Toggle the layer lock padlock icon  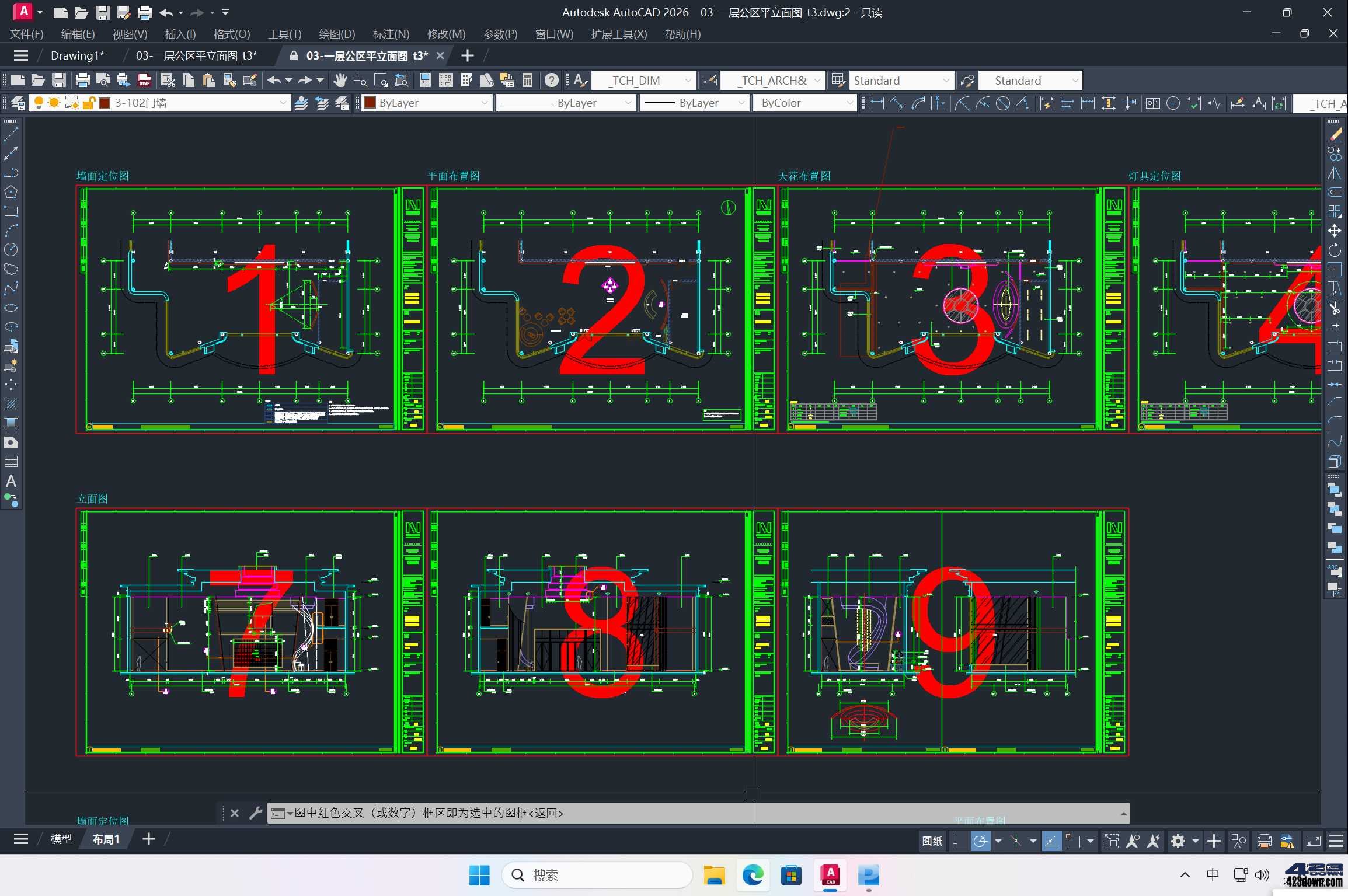point(89,103)
